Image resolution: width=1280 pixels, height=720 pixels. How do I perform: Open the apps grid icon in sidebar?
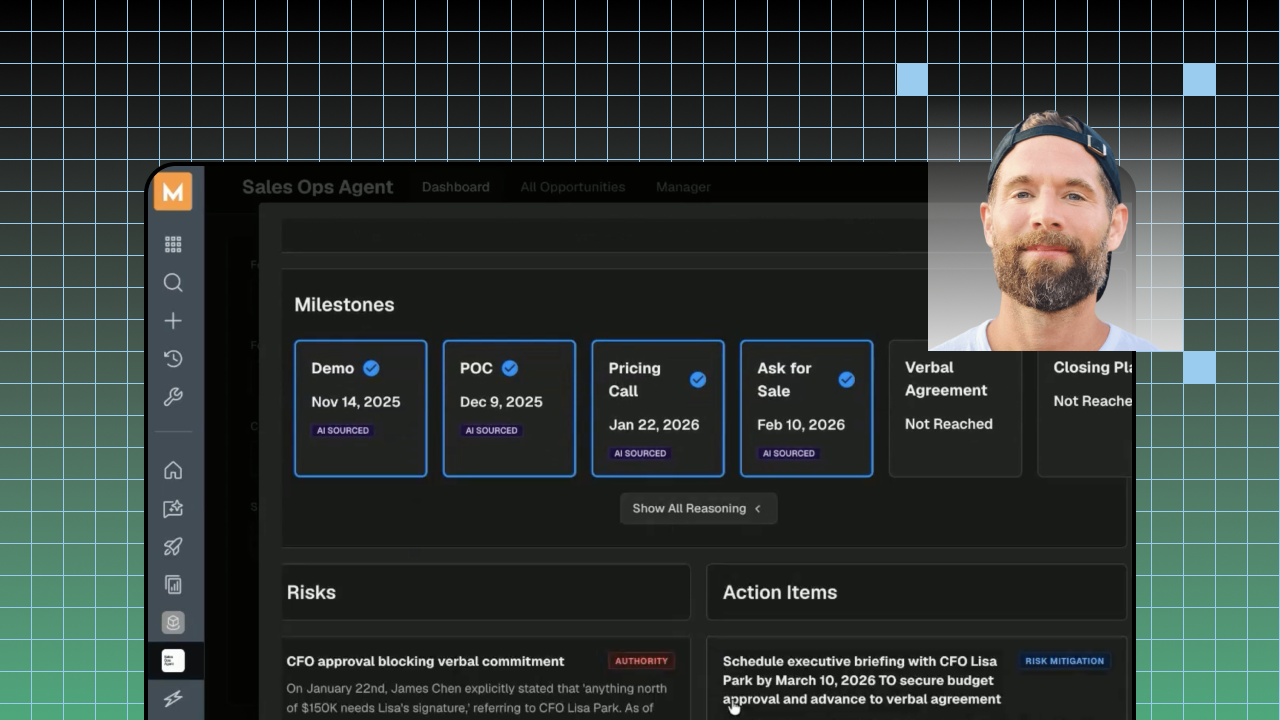[x=173, y=244]
